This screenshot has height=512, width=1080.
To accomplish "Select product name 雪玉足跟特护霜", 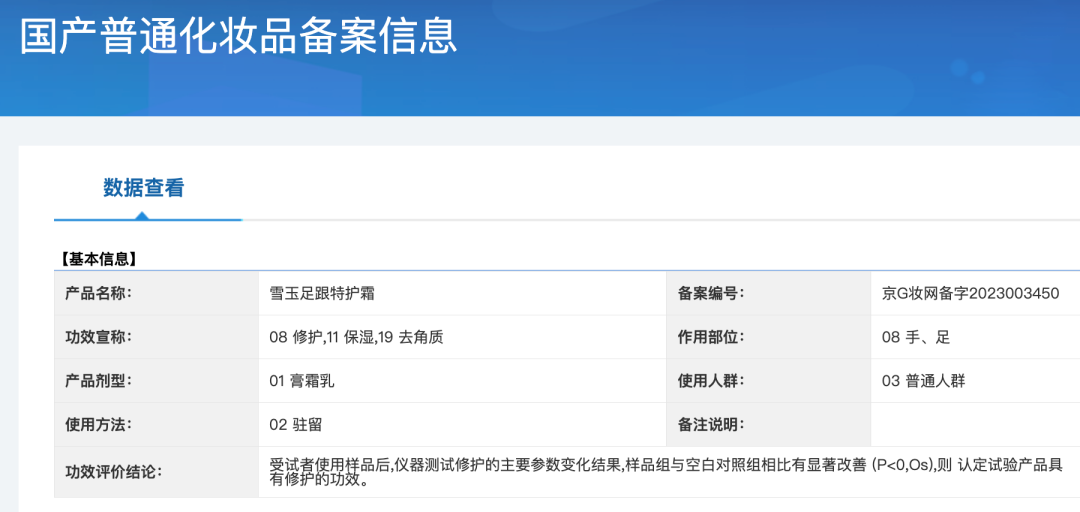I will tap(322, 294).
